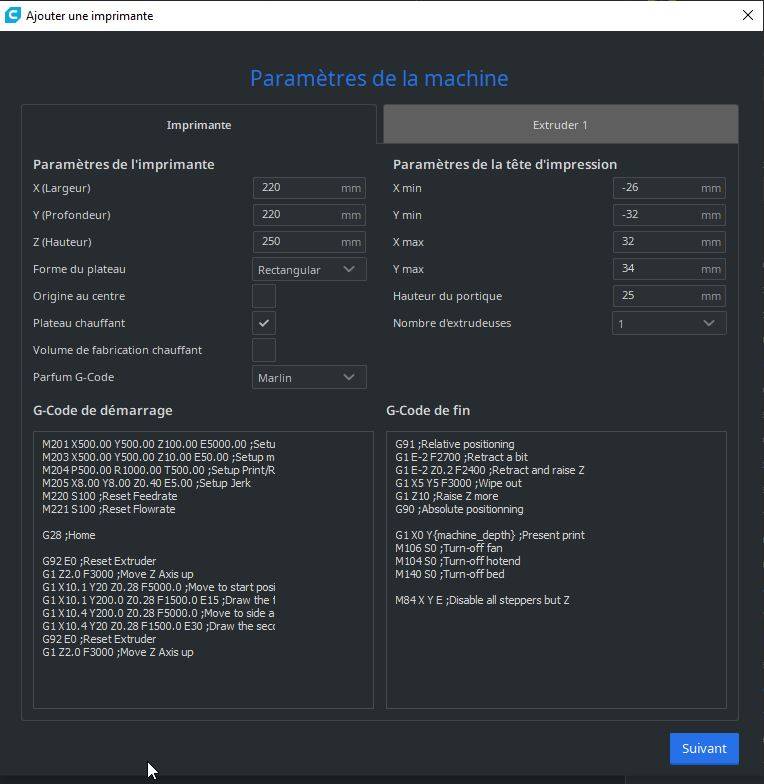The width and height of the screenshot is (764, 784).
Task: Edit the Z (Hauteur) value field
Action: 309,242
